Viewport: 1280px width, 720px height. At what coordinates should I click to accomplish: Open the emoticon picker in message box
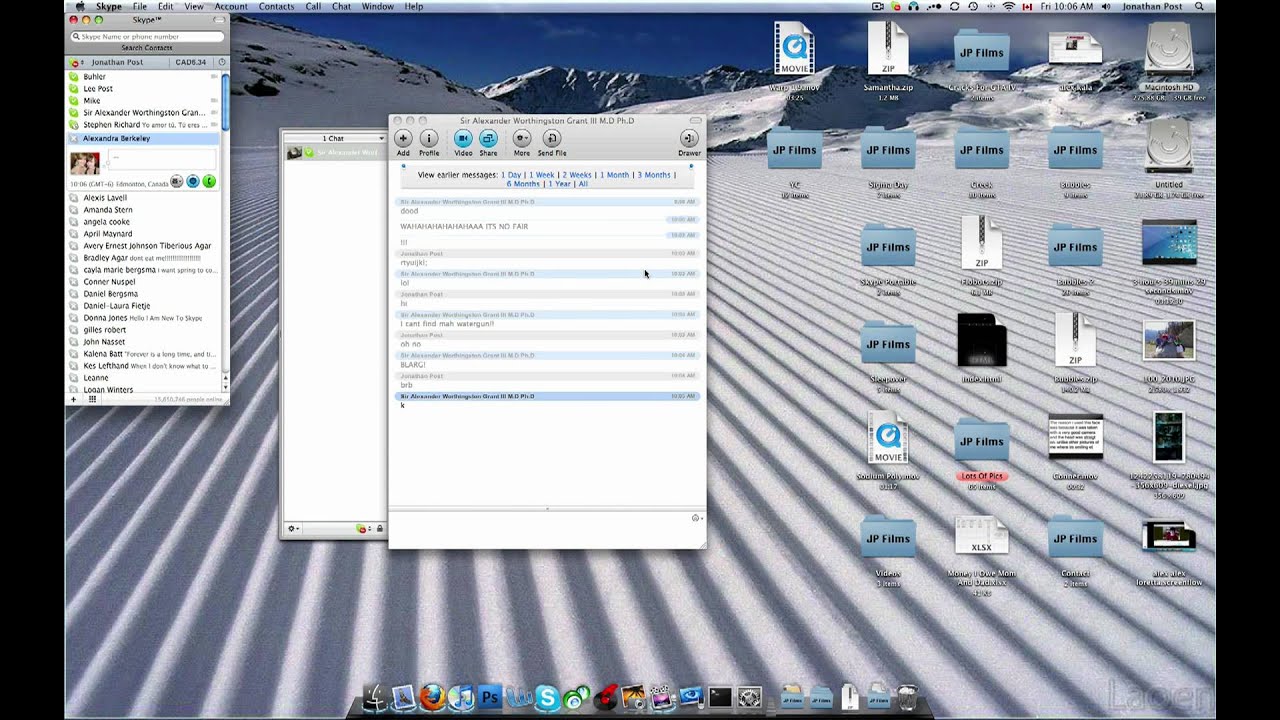(x=696, y=518)
